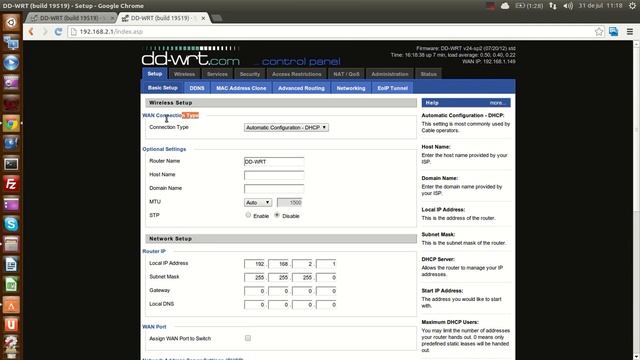The image size is (640, 360).
Task: Launch FileZilla from the dock
Action: point(11,184)
